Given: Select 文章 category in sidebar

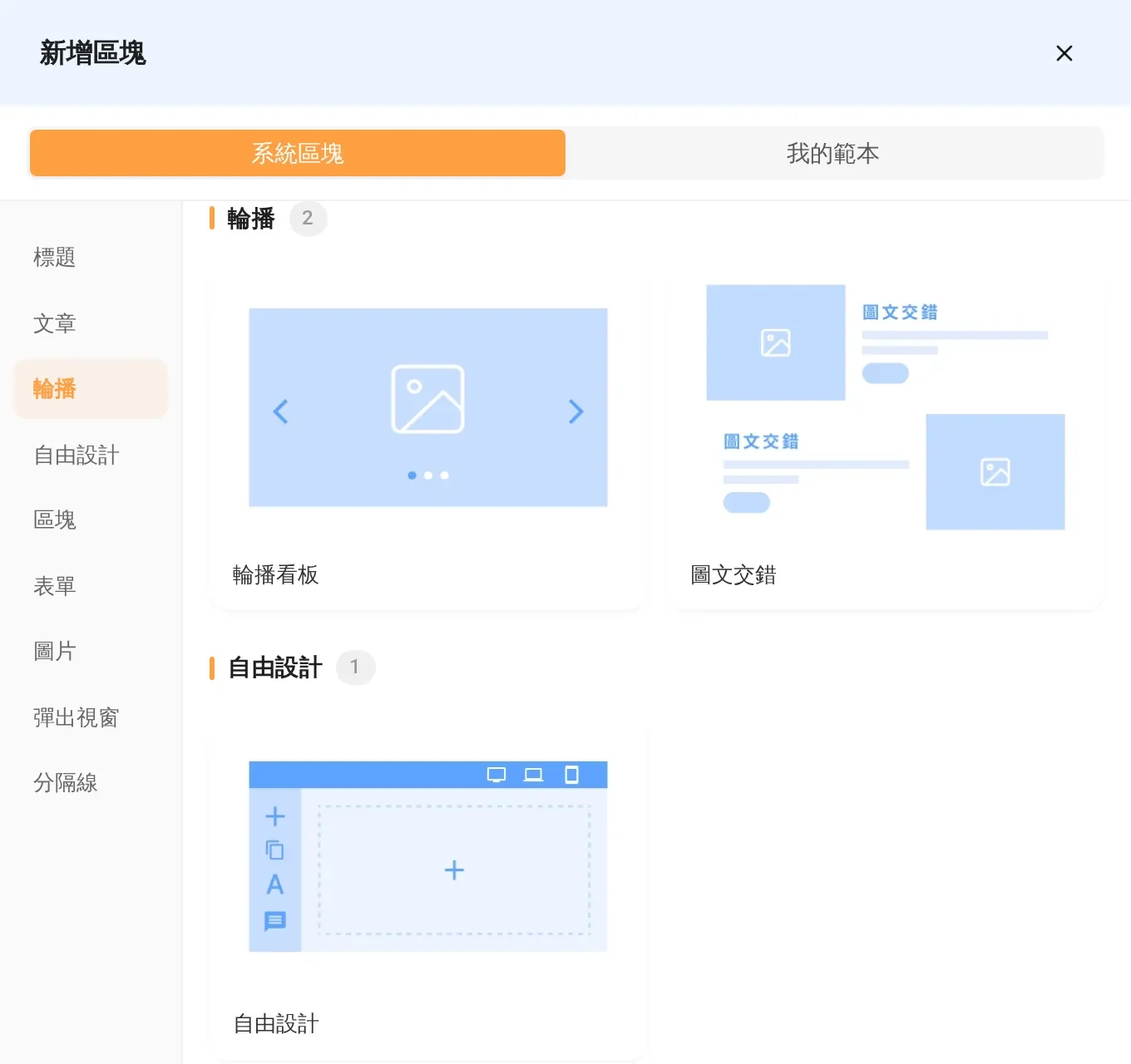Looking at the screenshot, I should 55,323.
